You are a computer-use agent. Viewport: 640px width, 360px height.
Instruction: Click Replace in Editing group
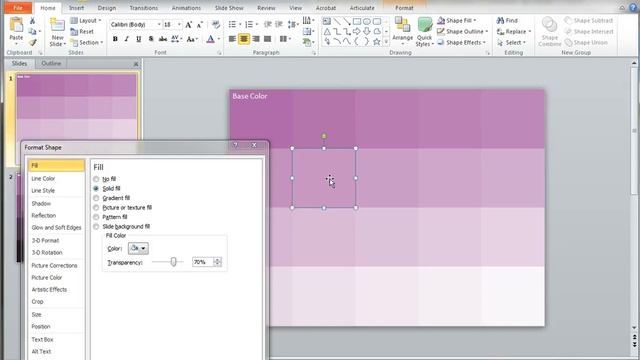(x=514, y=31)
